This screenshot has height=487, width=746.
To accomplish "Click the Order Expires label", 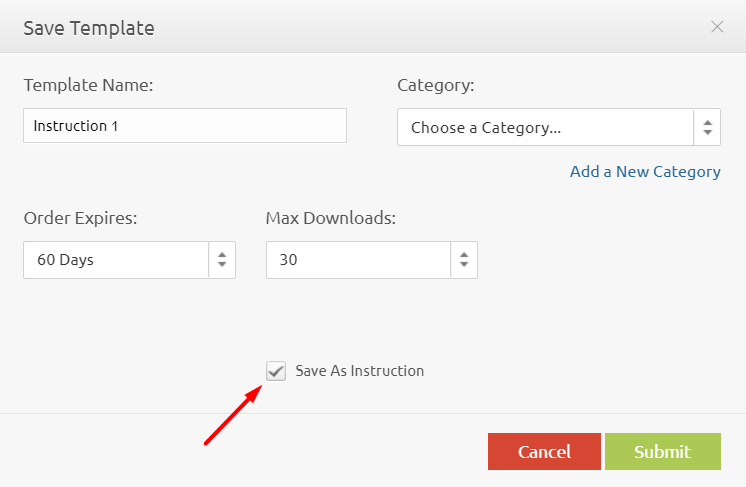I will pos(80,217).
